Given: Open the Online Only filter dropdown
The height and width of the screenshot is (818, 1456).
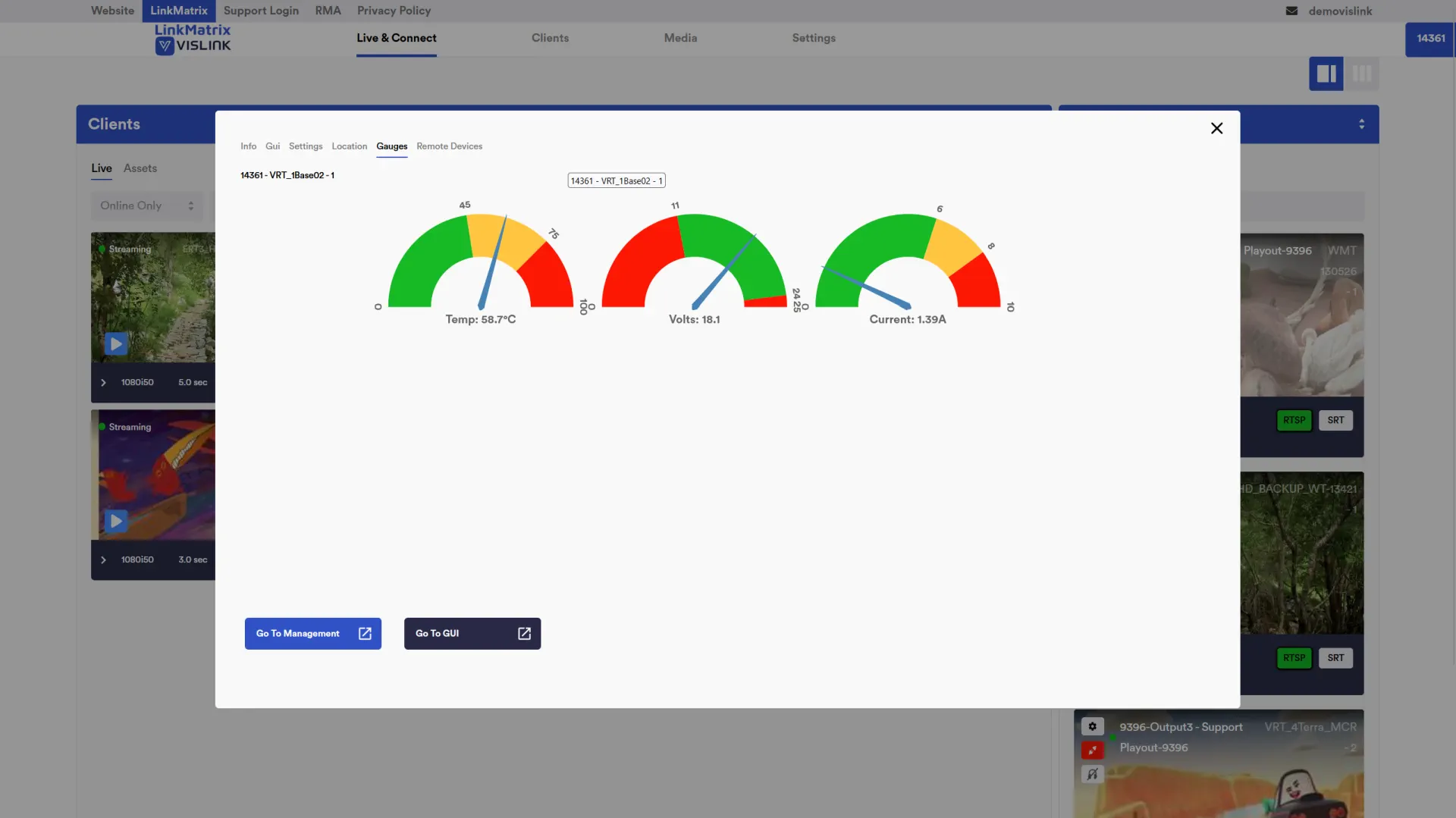Looking at the screenshot, I should (x=147, y=205).
